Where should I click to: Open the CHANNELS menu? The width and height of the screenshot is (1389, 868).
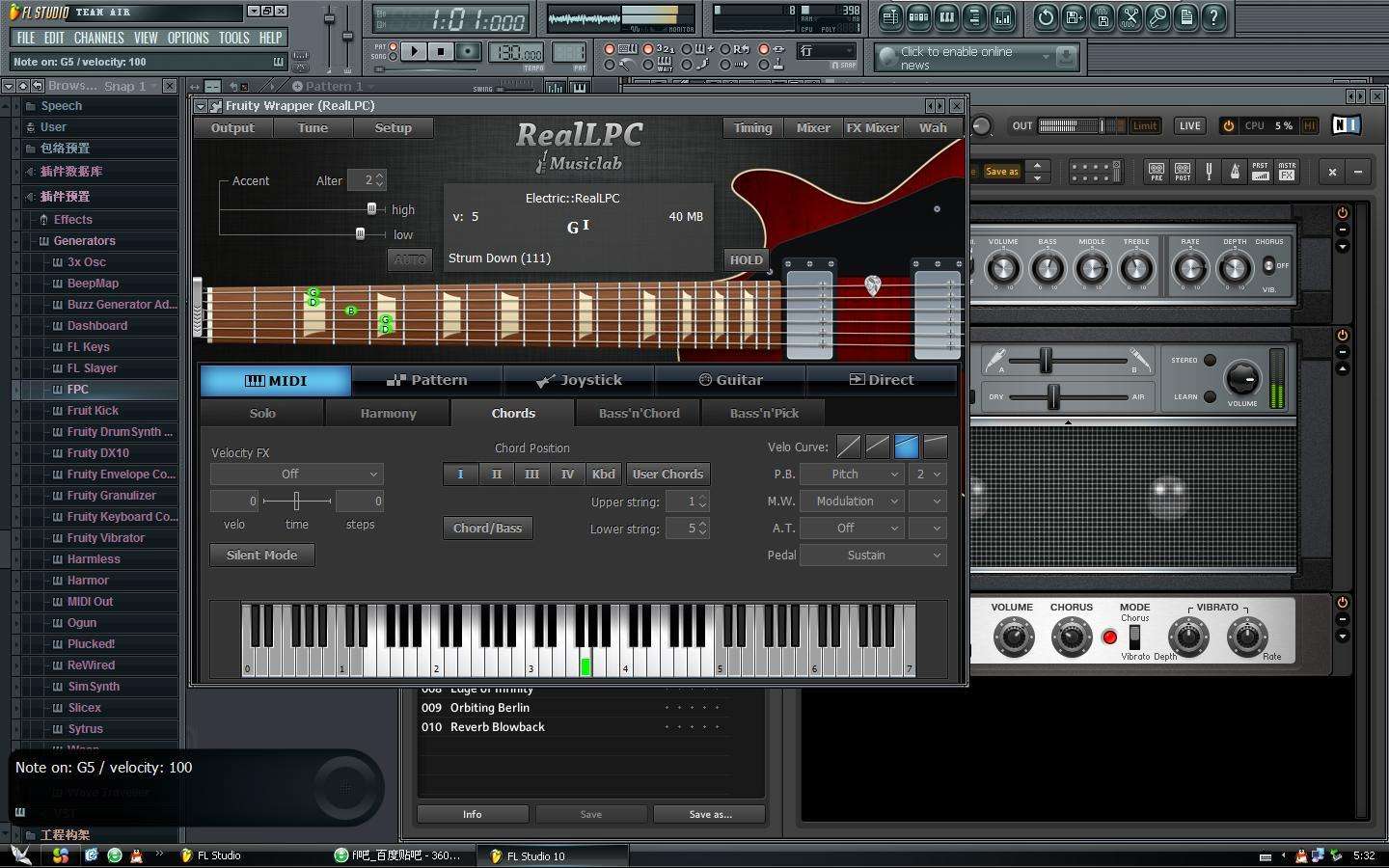tap(99, 38)
